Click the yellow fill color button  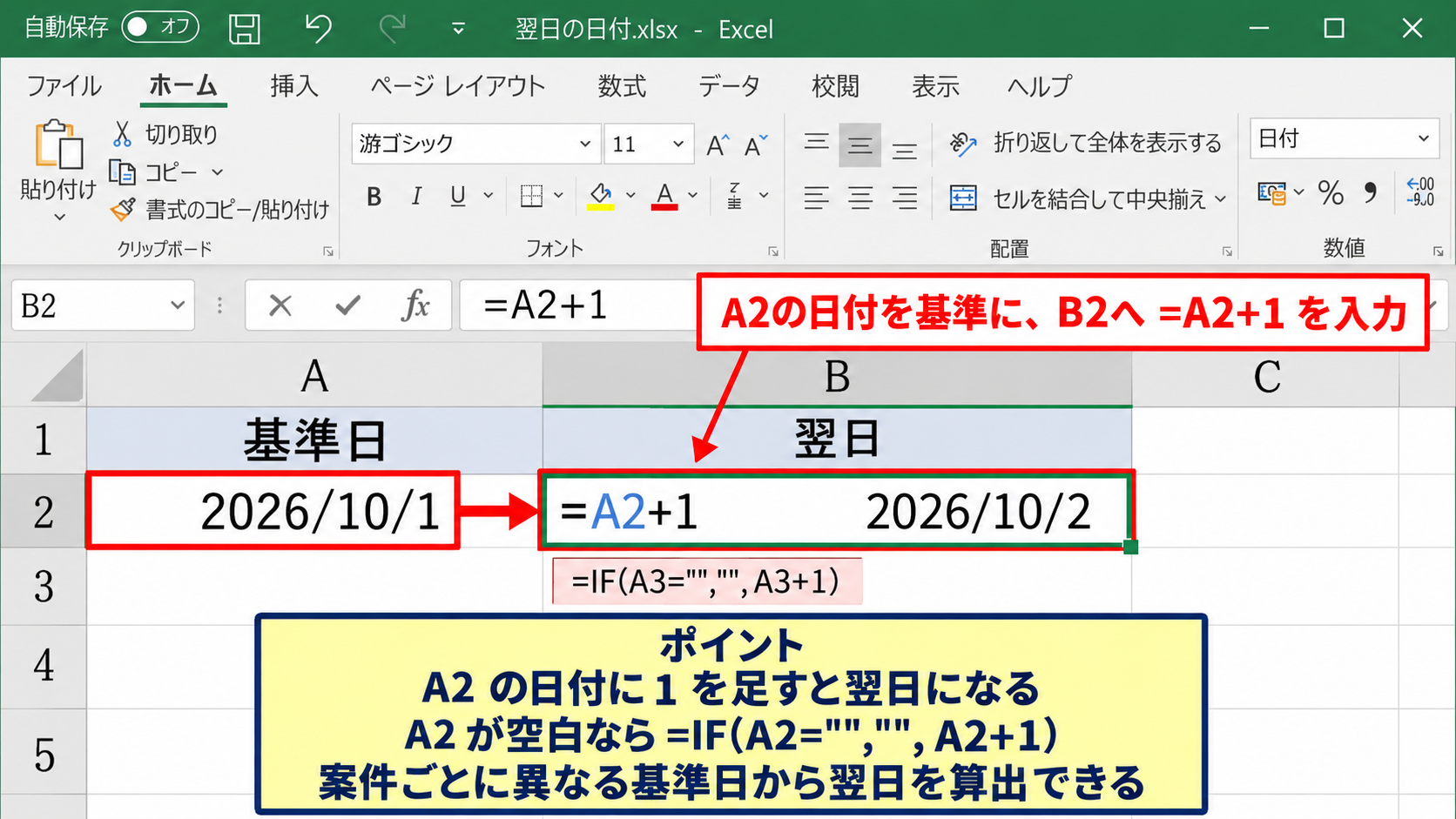[x=600, y=197]
